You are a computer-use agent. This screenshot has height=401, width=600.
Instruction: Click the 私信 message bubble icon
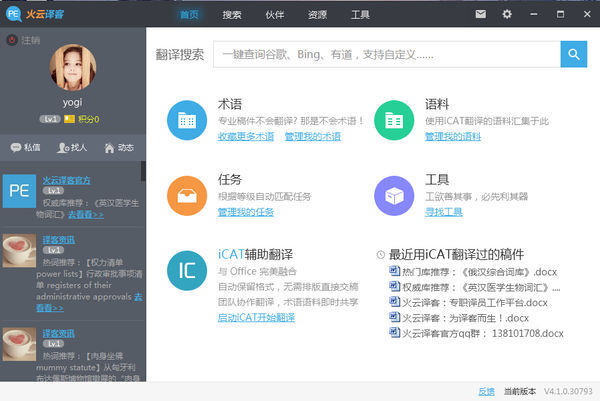[16, 147]
